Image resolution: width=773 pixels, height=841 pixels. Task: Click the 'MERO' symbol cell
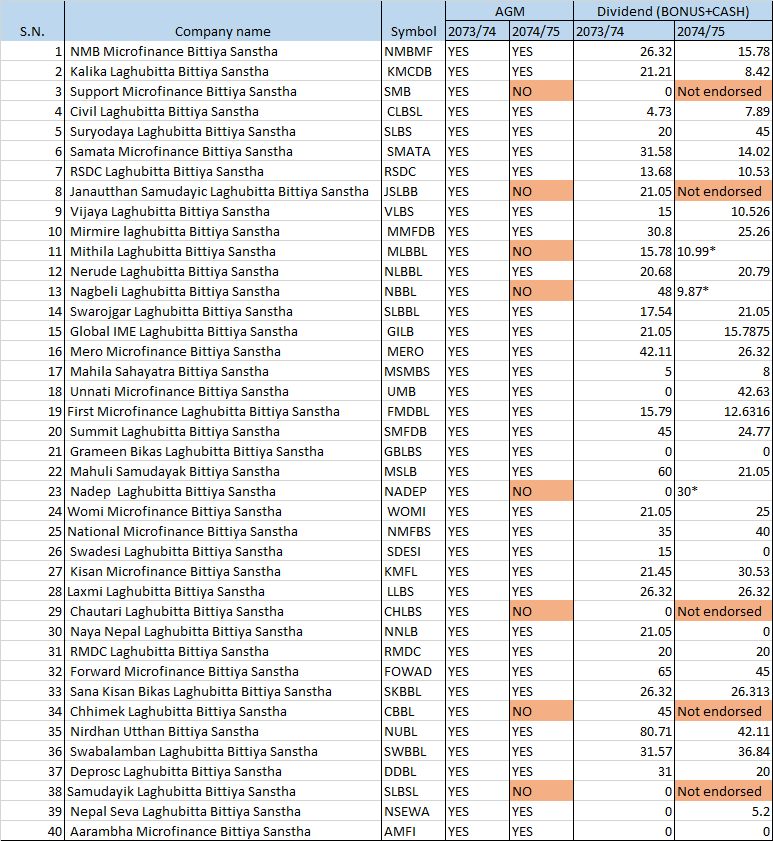[413, 352]
